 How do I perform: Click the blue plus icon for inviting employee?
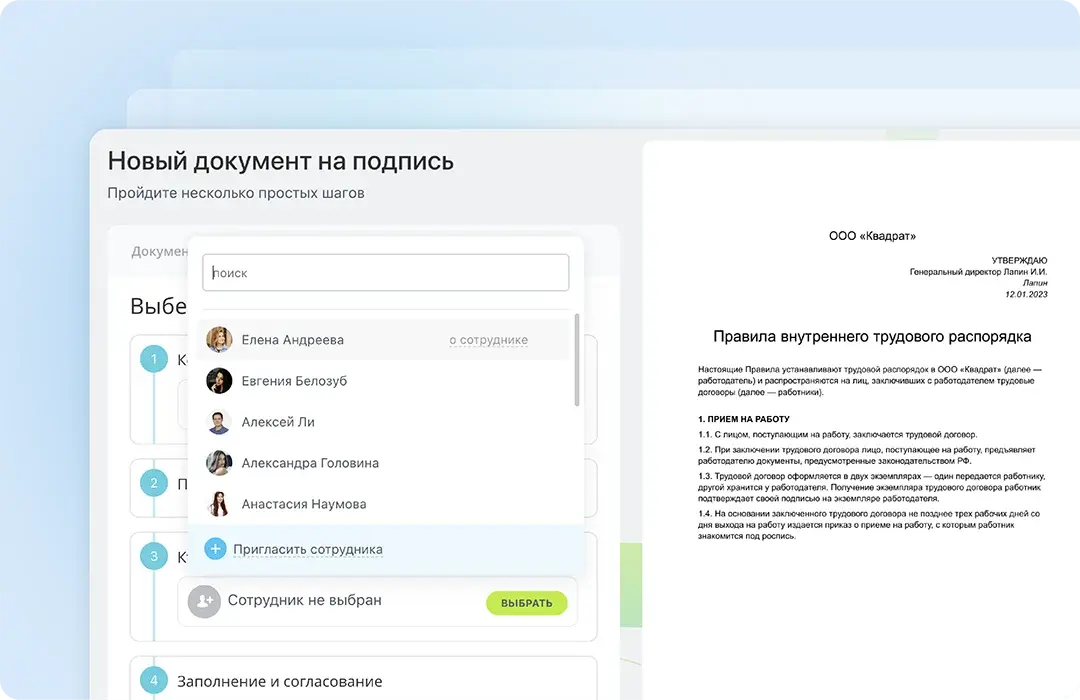tap(216, 549)
